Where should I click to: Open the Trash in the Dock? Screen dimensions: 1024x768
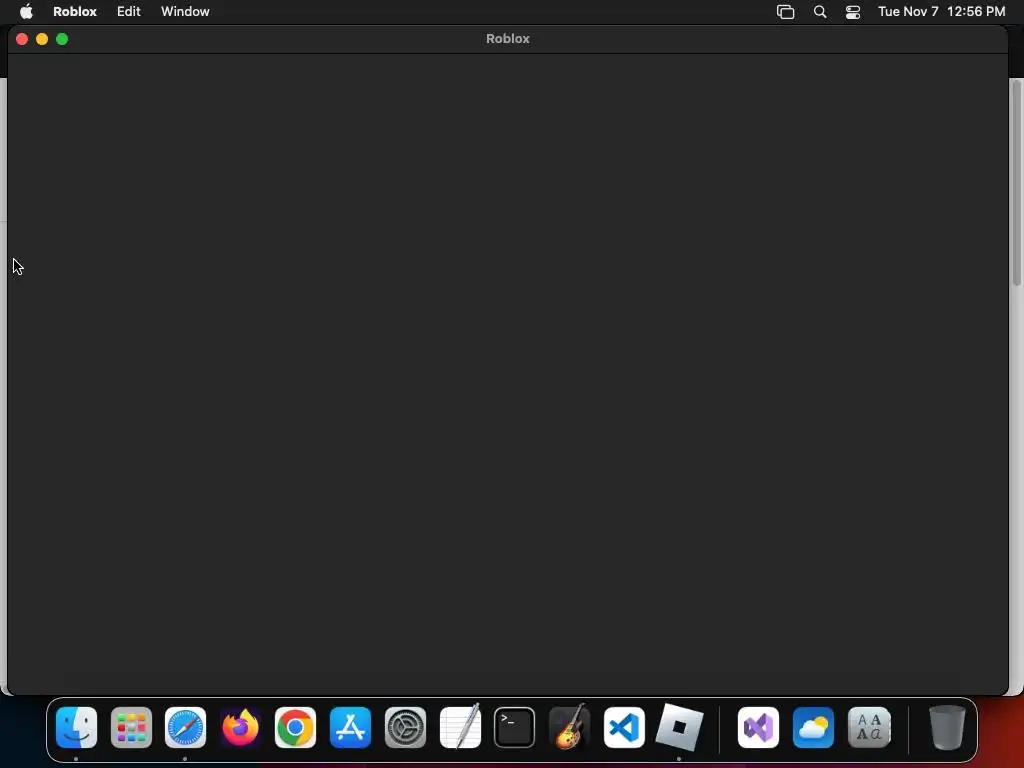947,728
